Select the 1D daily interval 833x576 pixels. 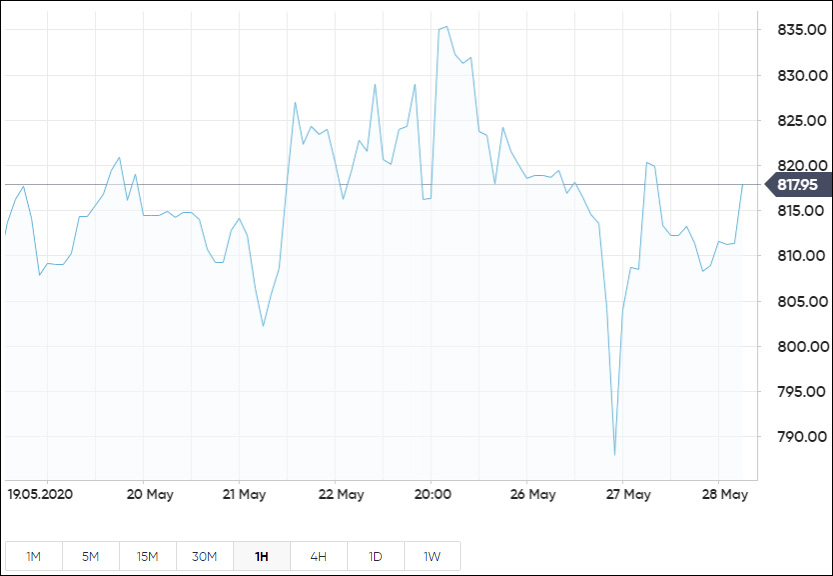(375, 556)
